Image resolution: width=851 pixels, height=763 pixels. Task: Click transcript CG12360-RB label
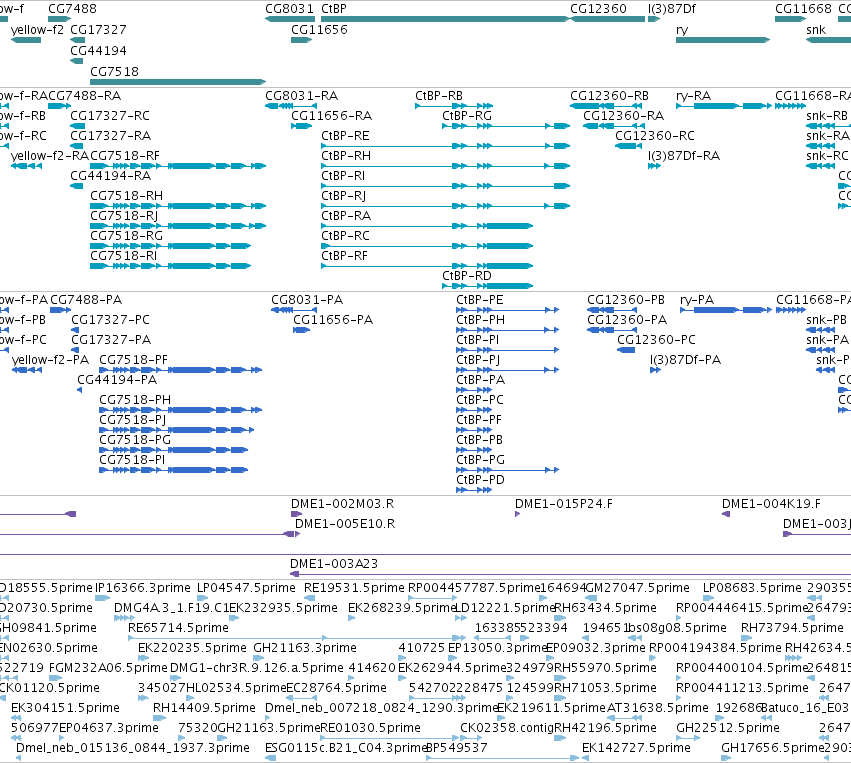[x=609, y=96]
